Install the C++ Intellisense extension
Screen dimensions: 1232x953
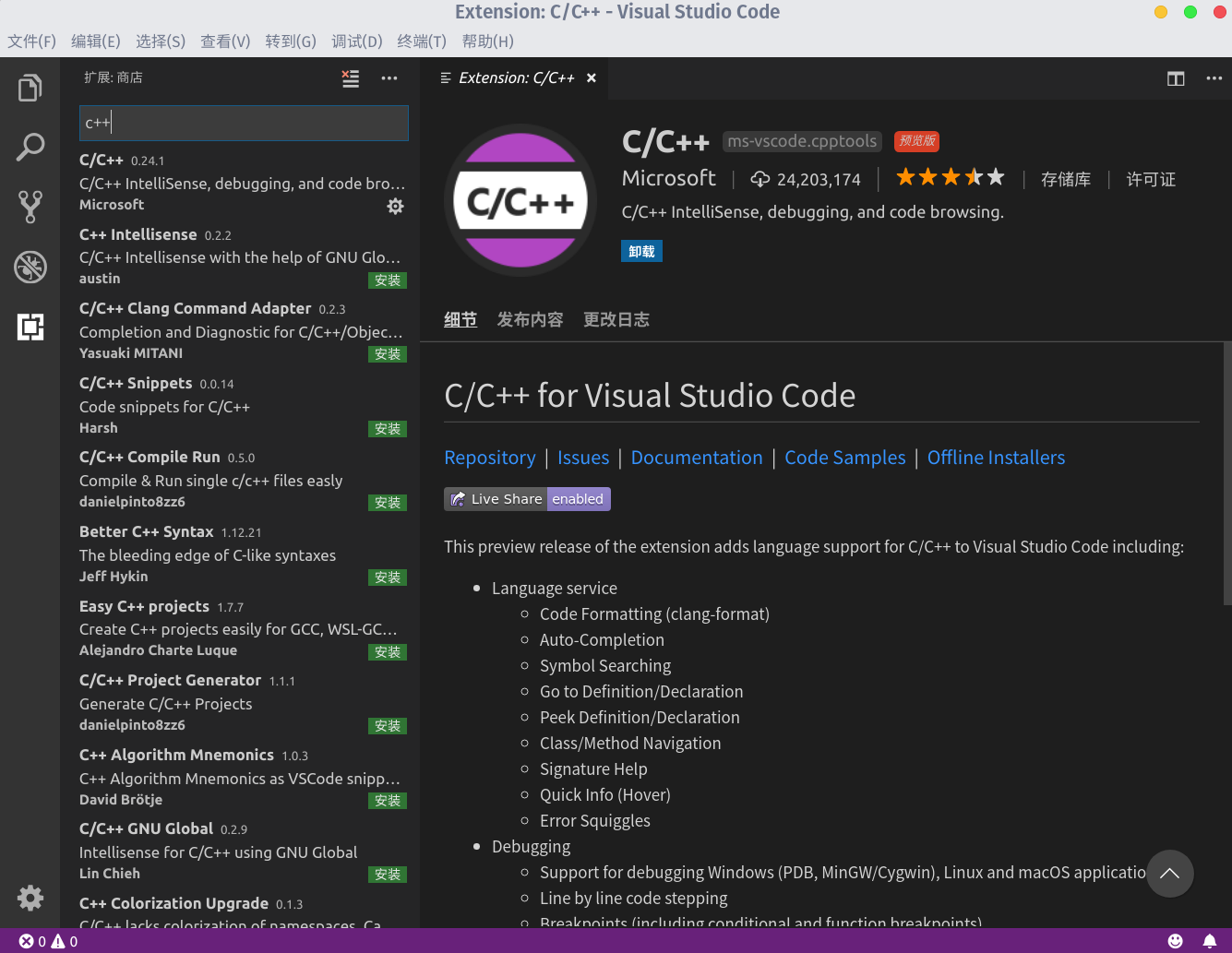(x=388, y=280)
